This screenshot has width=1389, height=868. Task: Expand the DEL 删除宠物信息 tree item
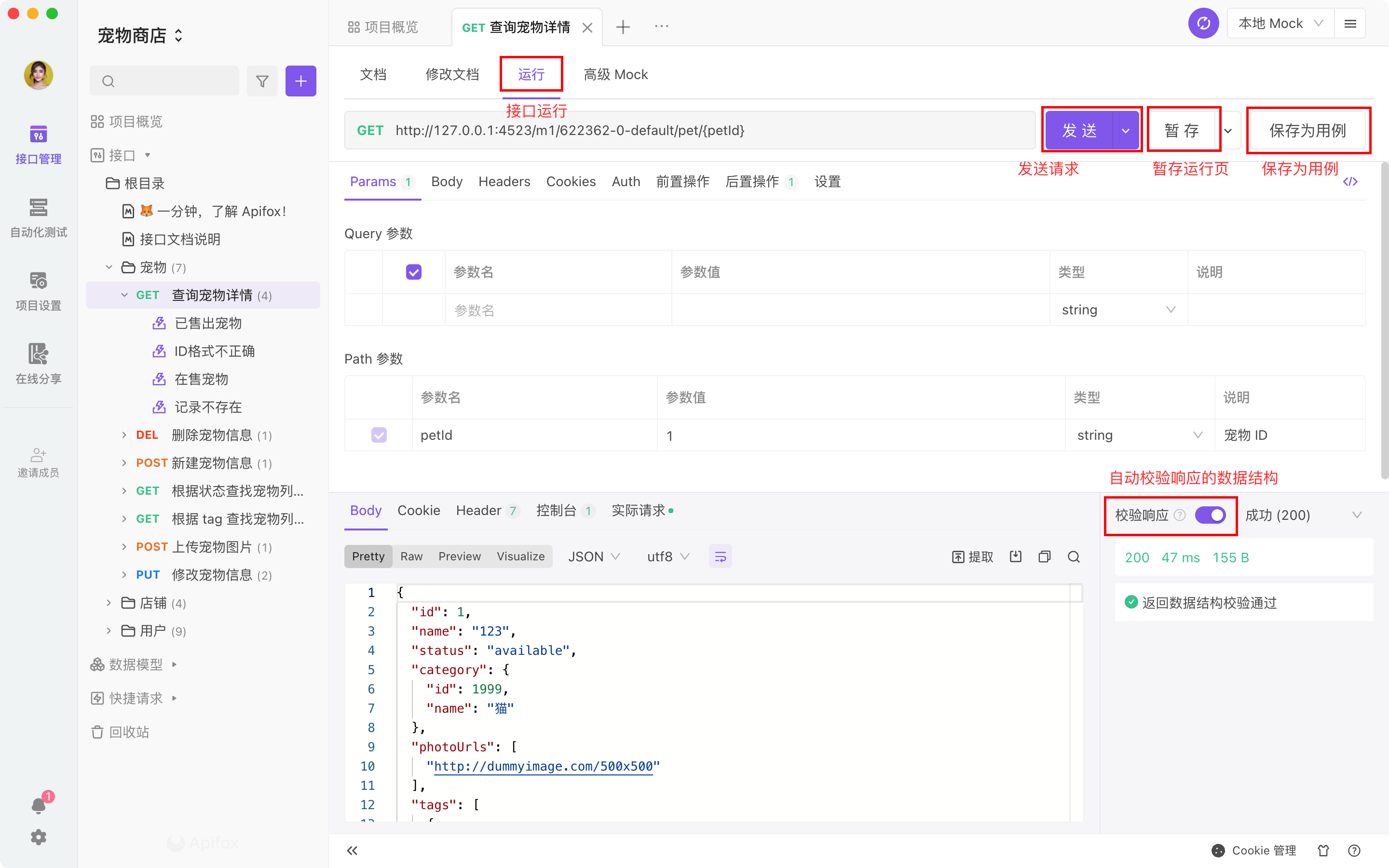point(125,435)
